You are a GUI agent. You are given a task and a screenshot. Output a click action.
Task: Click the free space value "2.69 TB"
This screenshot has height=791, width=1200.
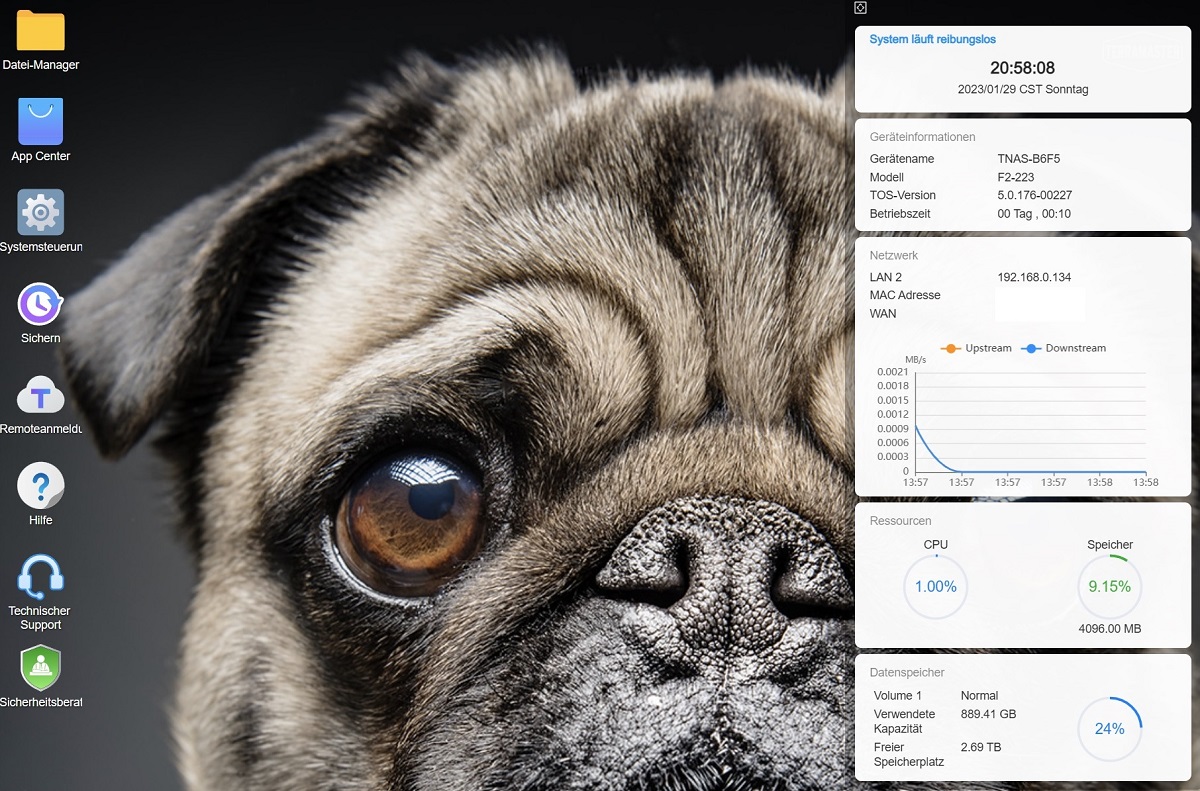(x=981, y=747)
